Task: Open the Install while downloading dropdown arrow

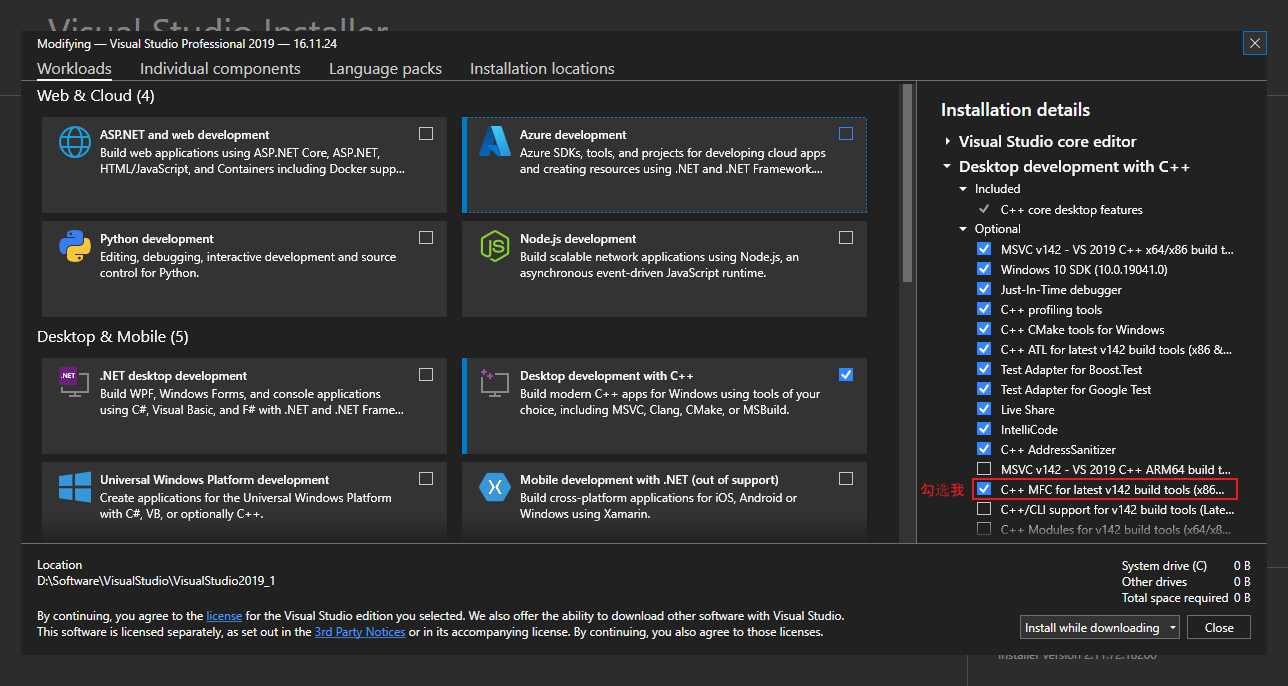Action: coord(1171,627)
